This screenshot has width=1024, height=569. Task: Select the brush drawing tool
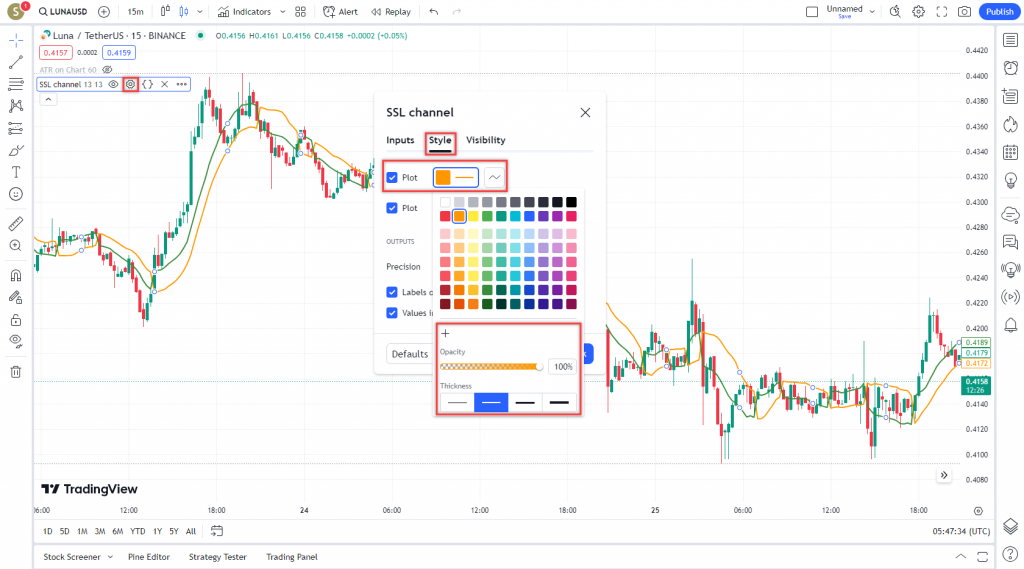[16, 150]
